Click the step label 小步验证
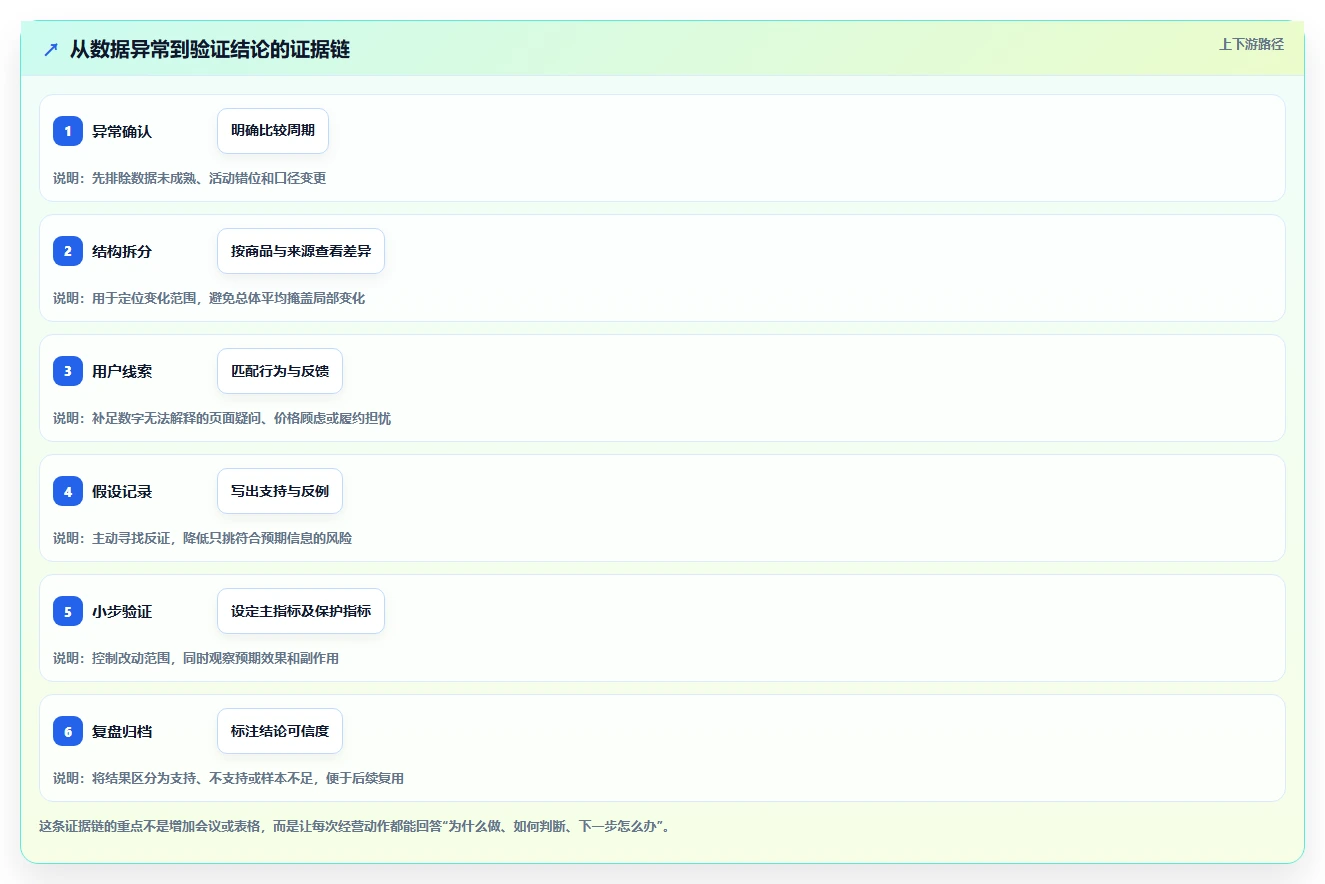Image resolution: width=1325 pixels, height=884 pixels. point(122,611)
